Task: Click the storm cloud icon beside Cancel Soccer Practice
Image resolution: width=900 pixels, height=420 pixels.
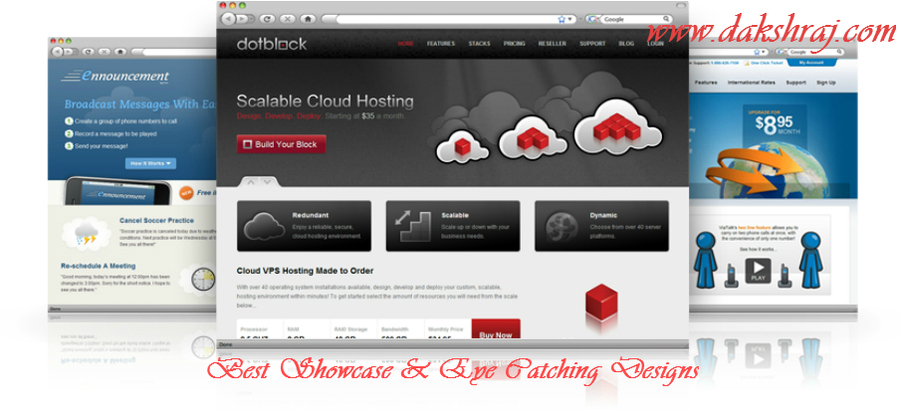Action: [x=86, y=232]
